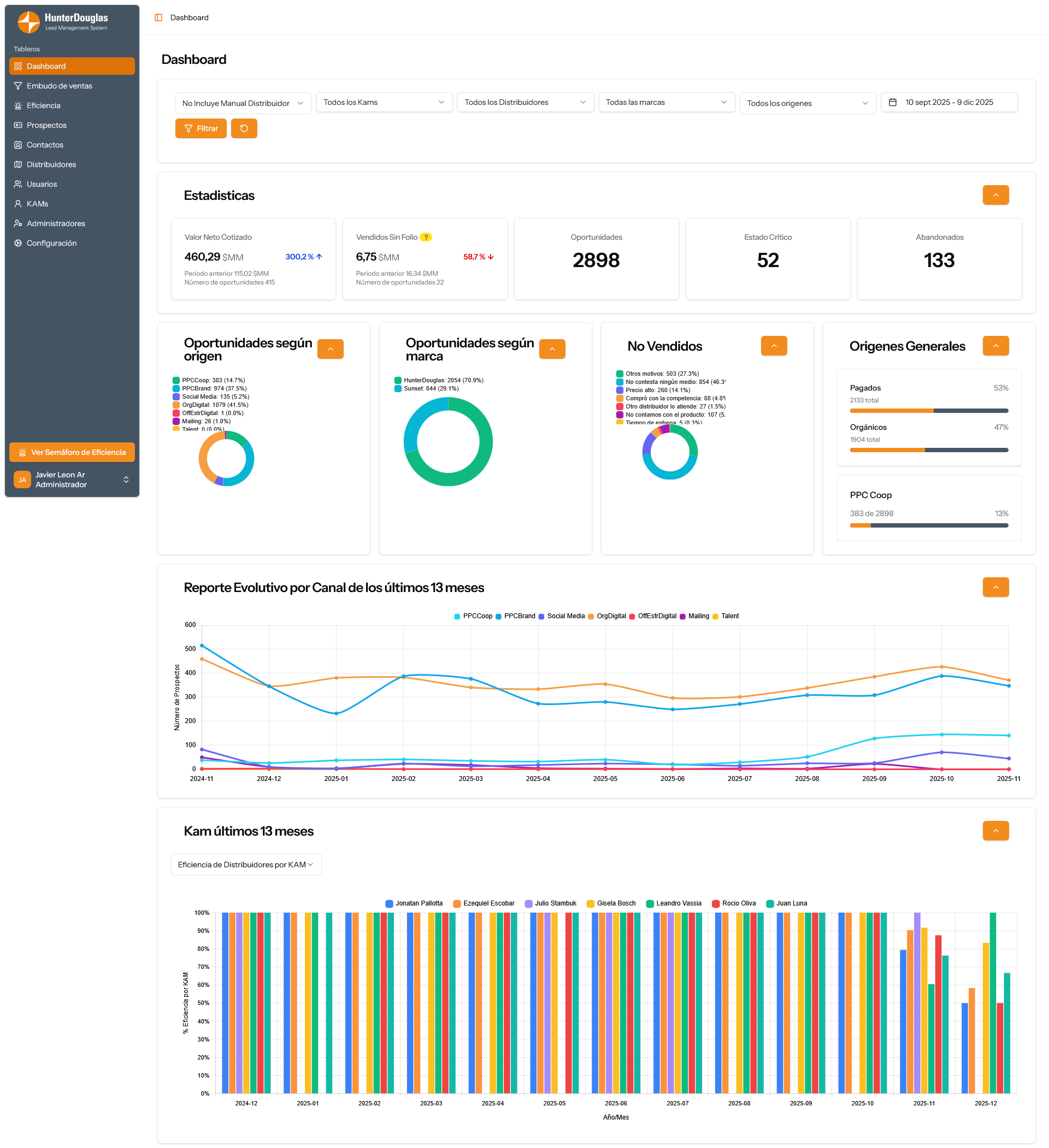The image size is (1049, 1148).
Task: Open the KAMs management section
Action: (38, 203)
